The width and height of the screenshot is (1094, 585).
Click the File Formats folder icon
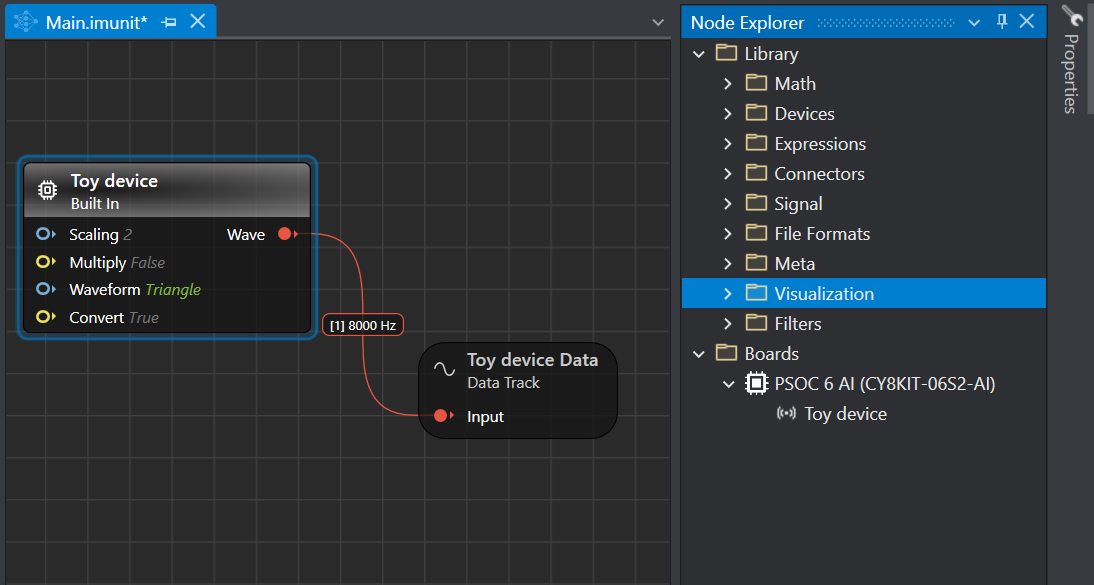tap(756, 232)
